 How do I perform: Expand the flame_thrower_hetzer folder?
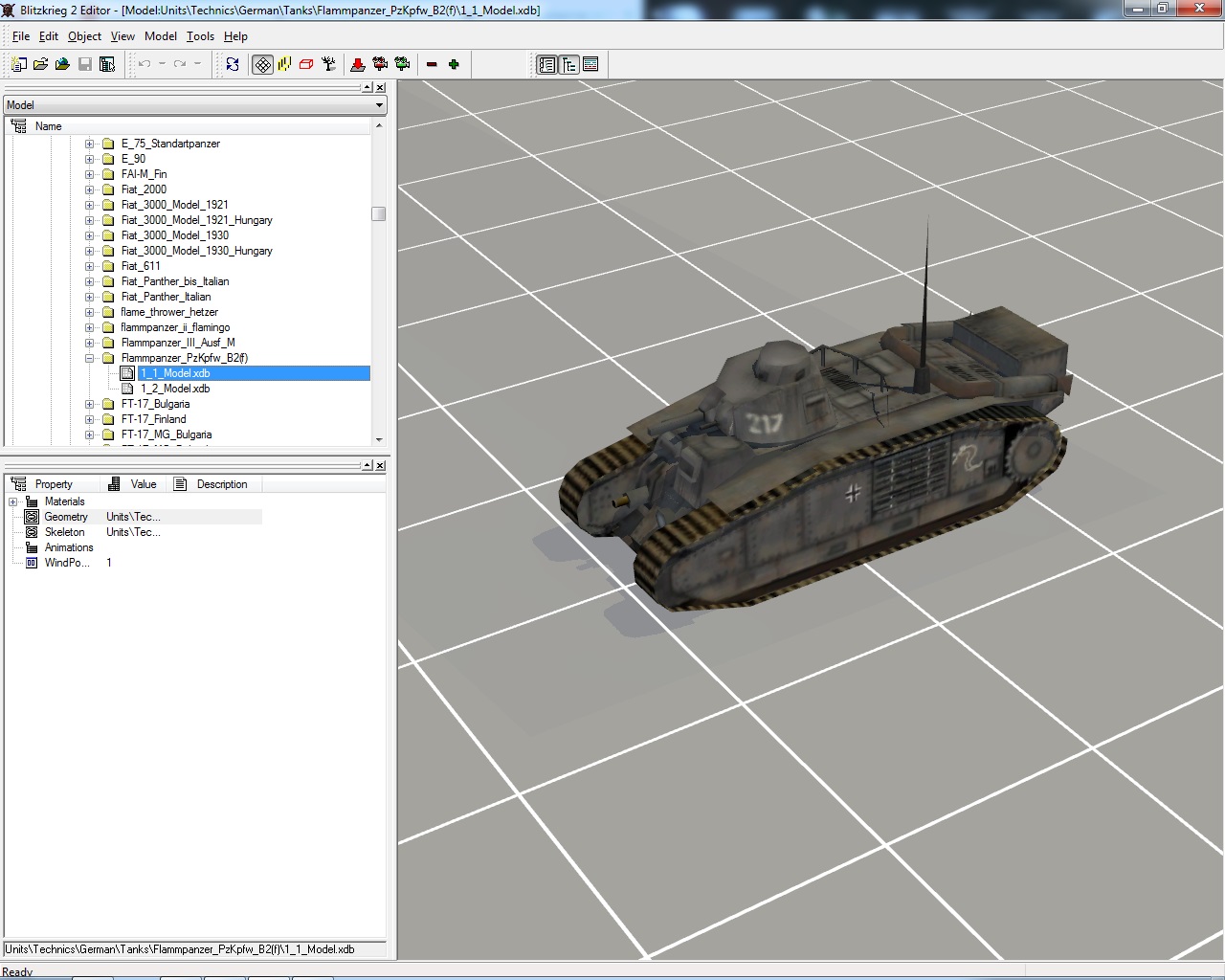click(90, 312)
